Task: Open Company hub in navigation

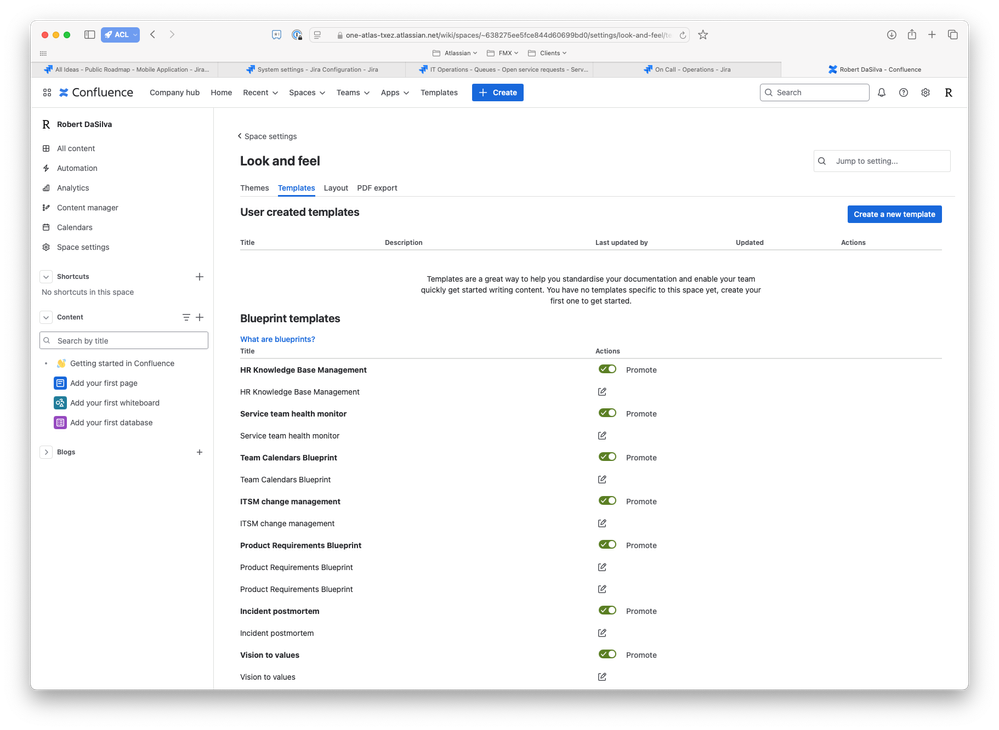Action: pyautogui.click(x=175, y=92)
